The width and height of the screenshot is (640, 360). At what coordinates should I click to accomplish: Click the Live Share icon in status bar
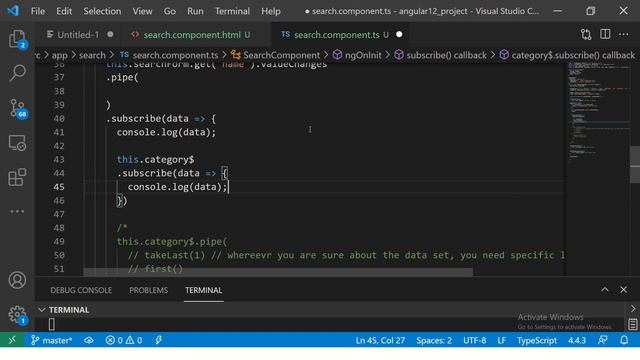coord(159,340)
